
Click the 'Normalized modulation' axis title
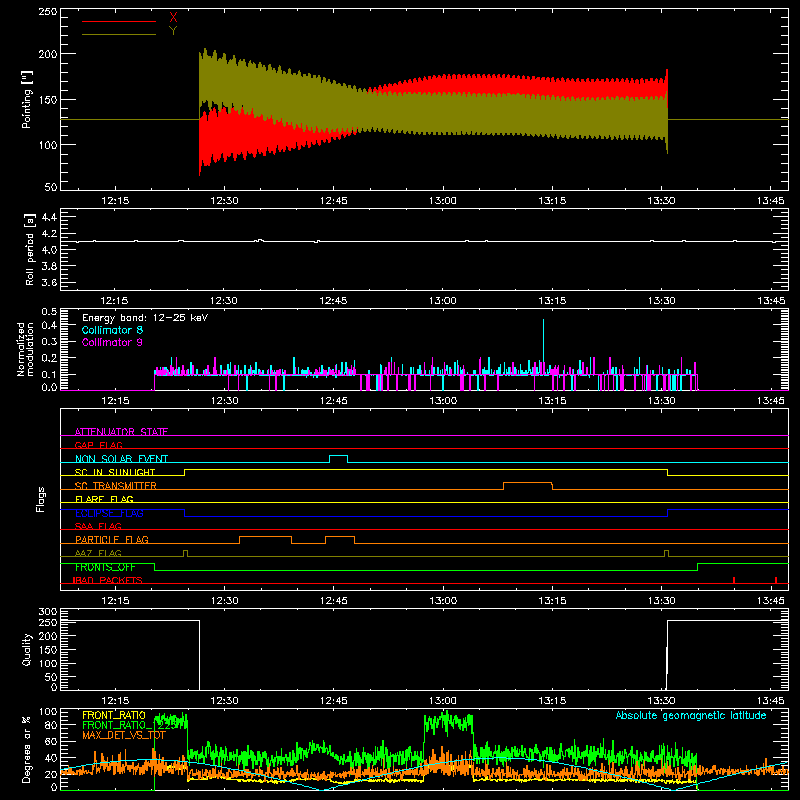pos(25,349)
